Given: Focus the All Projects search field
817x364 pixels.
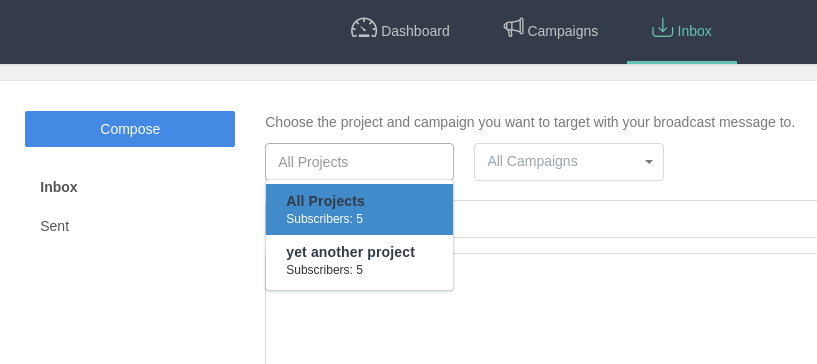Looking at the screenshot, I should point(360,162).
